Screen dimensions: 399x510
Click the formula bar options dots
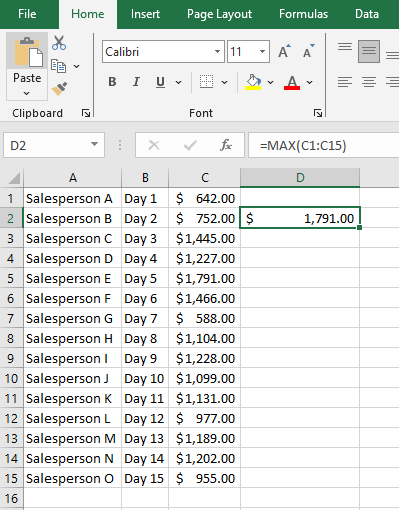point(120,145)
